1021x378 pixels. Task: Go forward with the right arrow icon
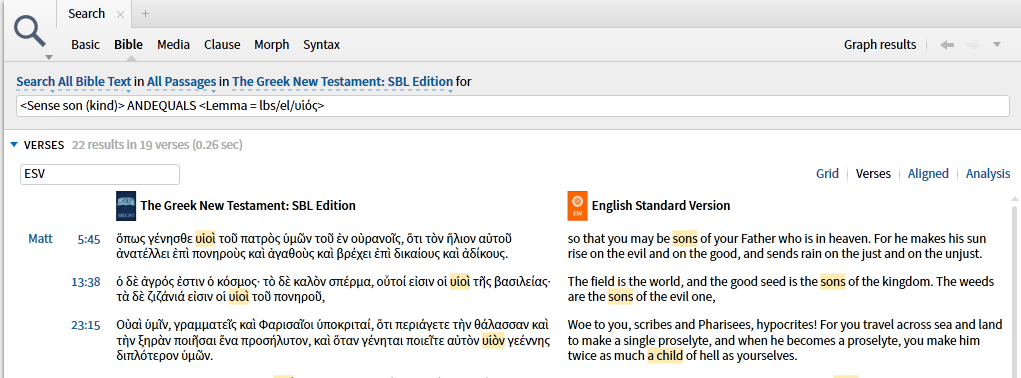[x=972, y=45]
